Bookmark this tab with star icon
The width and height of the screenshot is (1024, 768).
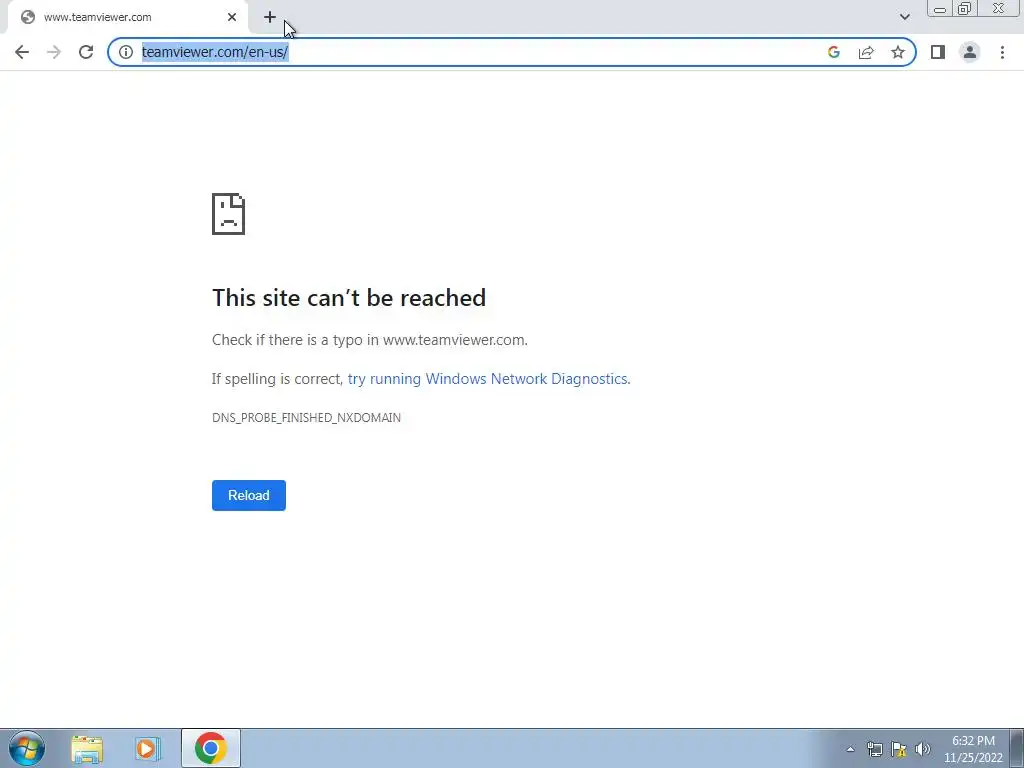[898, 52]
